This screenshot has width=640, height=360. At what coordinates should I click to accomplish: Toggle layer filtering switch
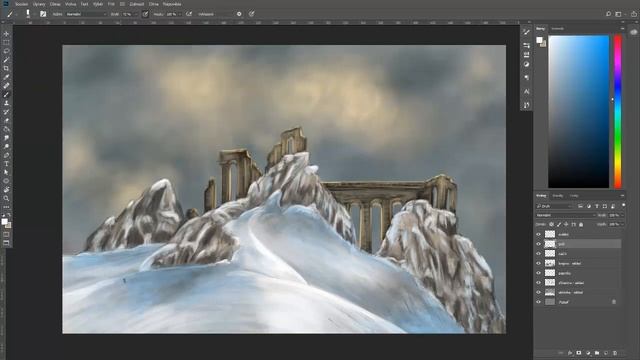(623, 205)
